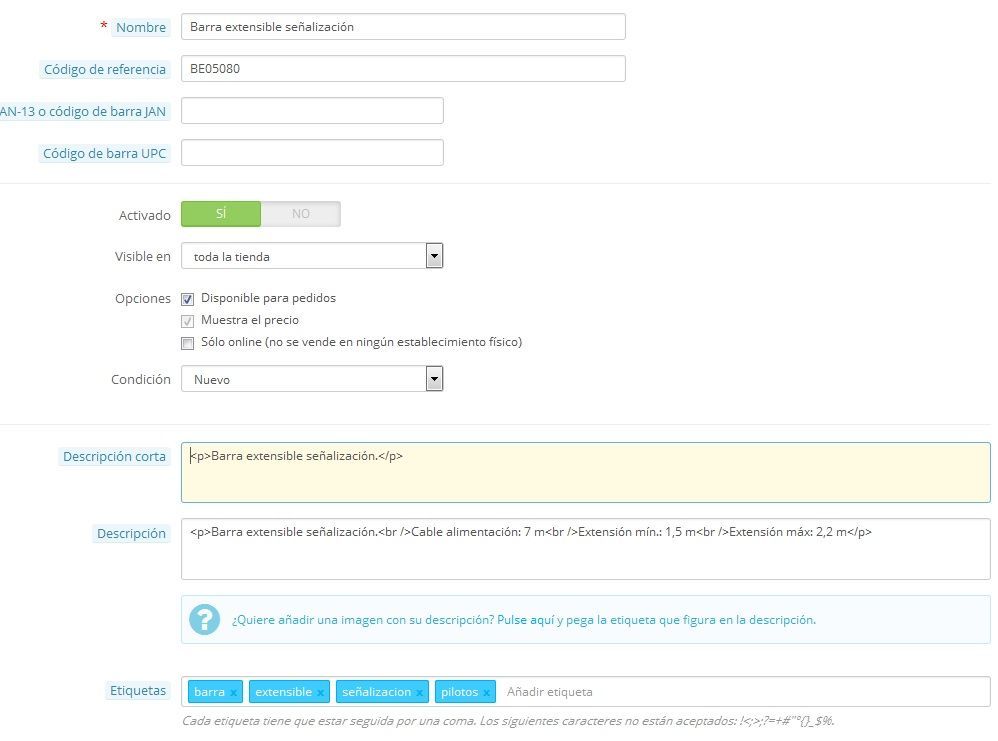
Task: Click the 'Condición' label
Action: (141, 379)
